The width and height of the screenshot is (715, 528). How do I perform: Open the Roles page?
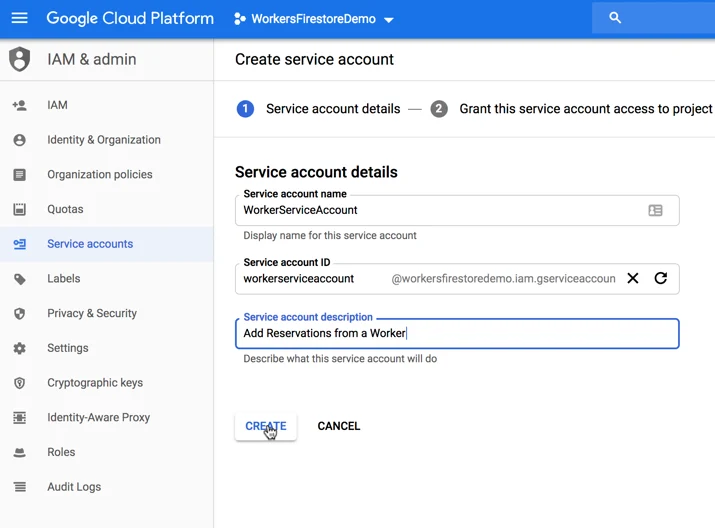107,452
